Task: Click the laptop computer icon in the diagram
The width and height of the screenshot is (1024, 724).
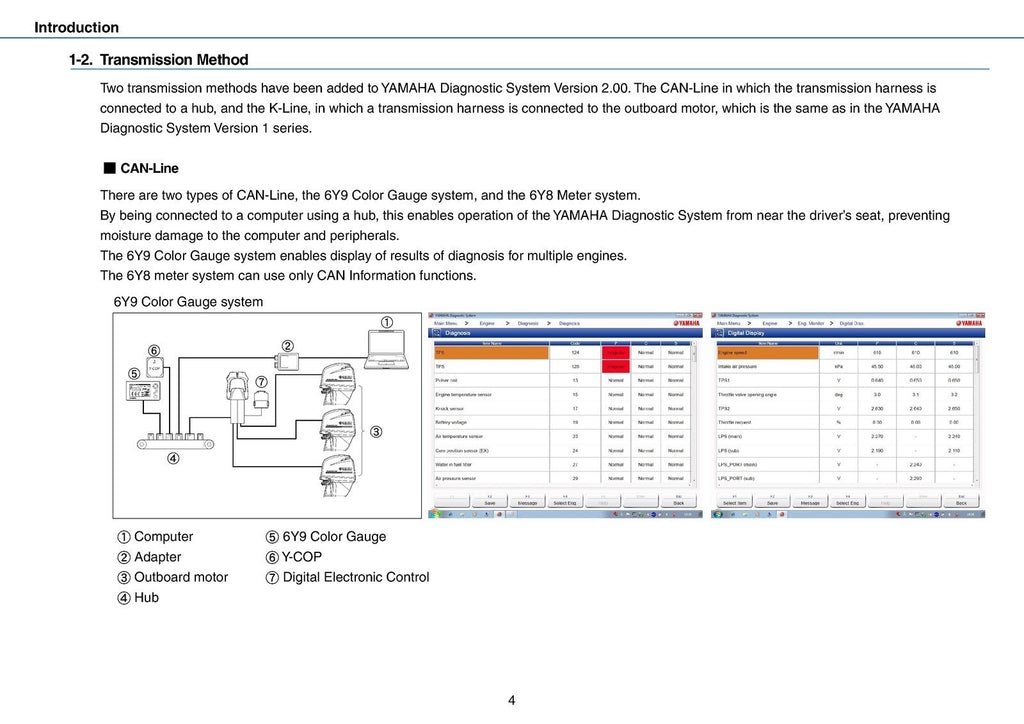Action: (x=386, y=348)
